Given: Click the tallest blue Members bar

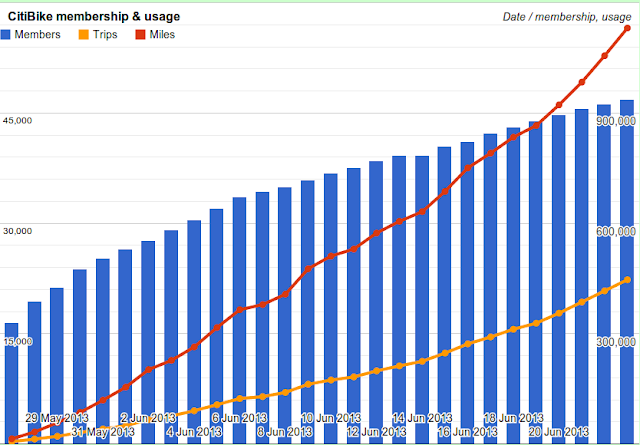Looking at the screenshot, I should [627, 271].
